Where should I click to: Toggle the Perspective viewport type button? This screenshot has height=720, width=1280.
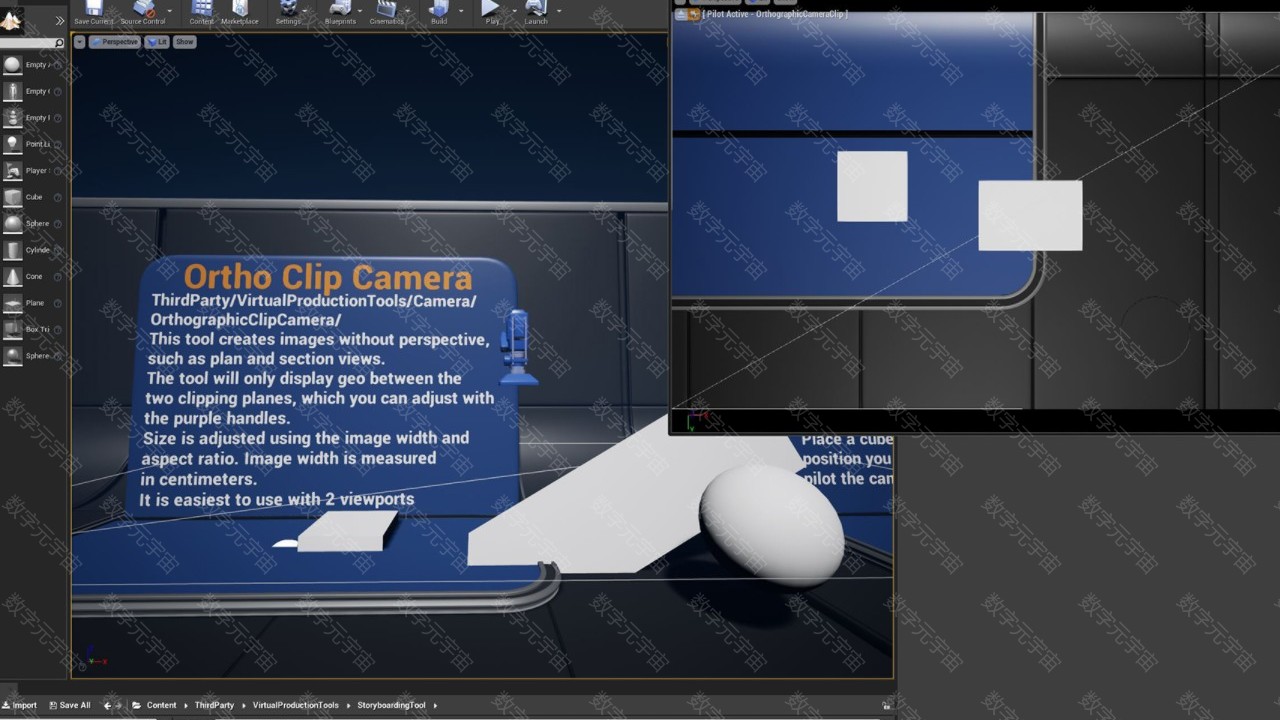(115, 42)
